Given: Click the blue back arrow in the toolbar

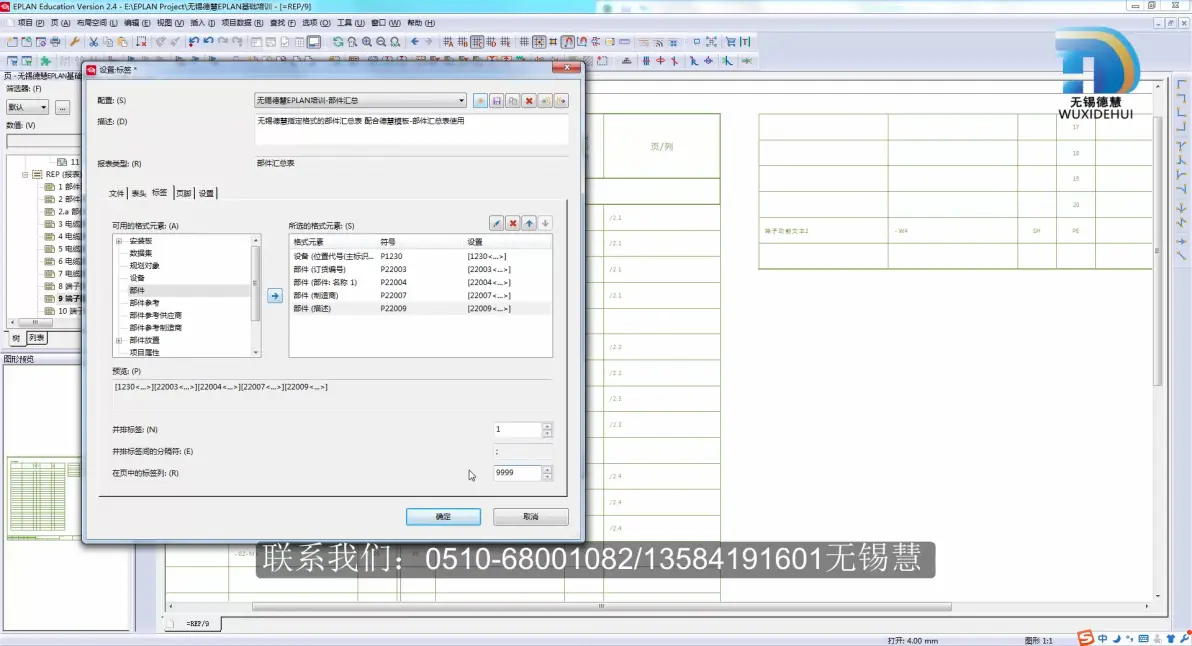Looking at the screenshot, I should coord(414,42).
